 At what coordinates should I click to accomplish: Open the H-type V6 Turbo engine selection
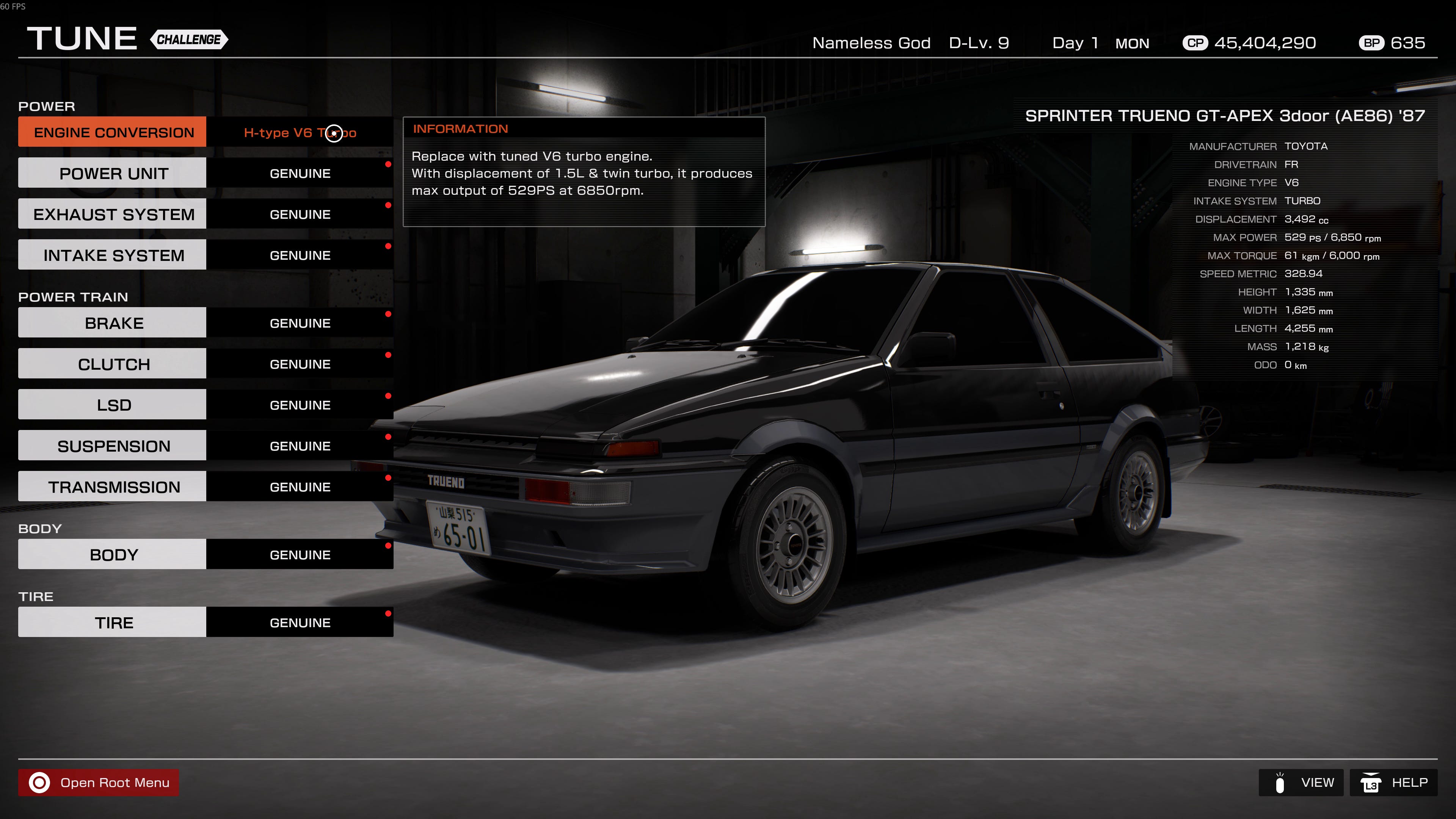[300, 132]
